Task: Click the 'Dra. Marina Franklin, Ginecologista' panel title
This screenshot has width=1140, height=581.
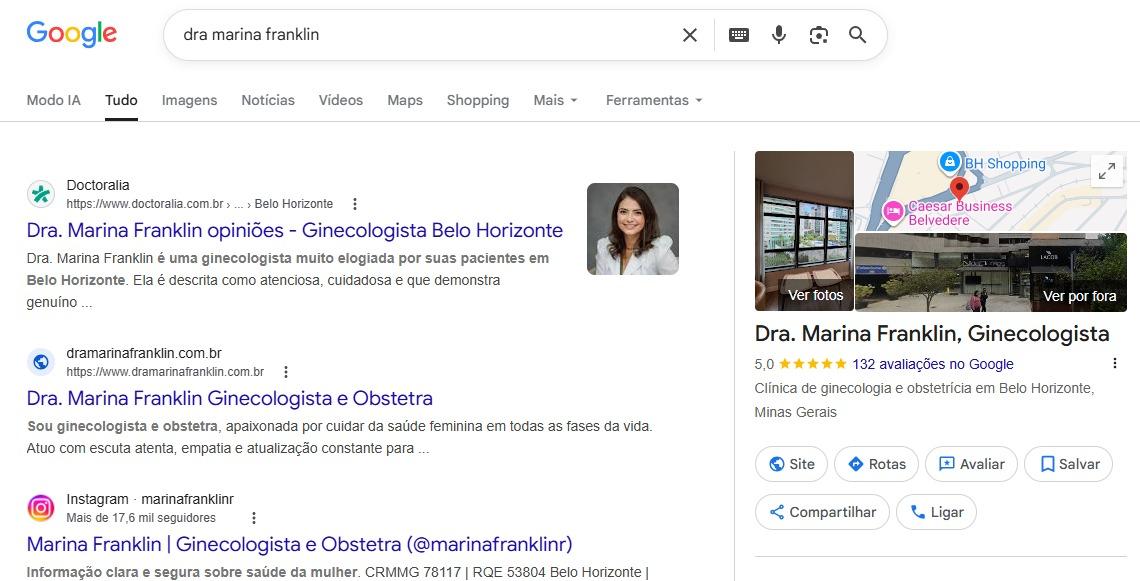Action: 932,334
